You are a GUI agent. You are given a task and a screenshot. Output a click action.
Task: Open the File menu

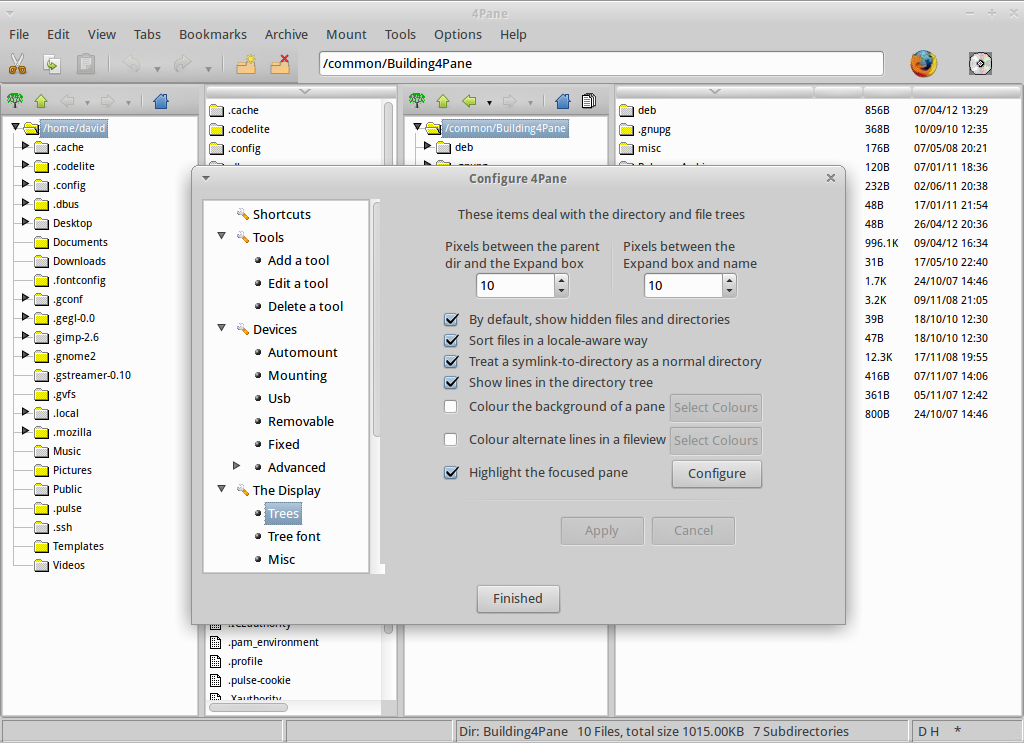[x=19, y=35]
